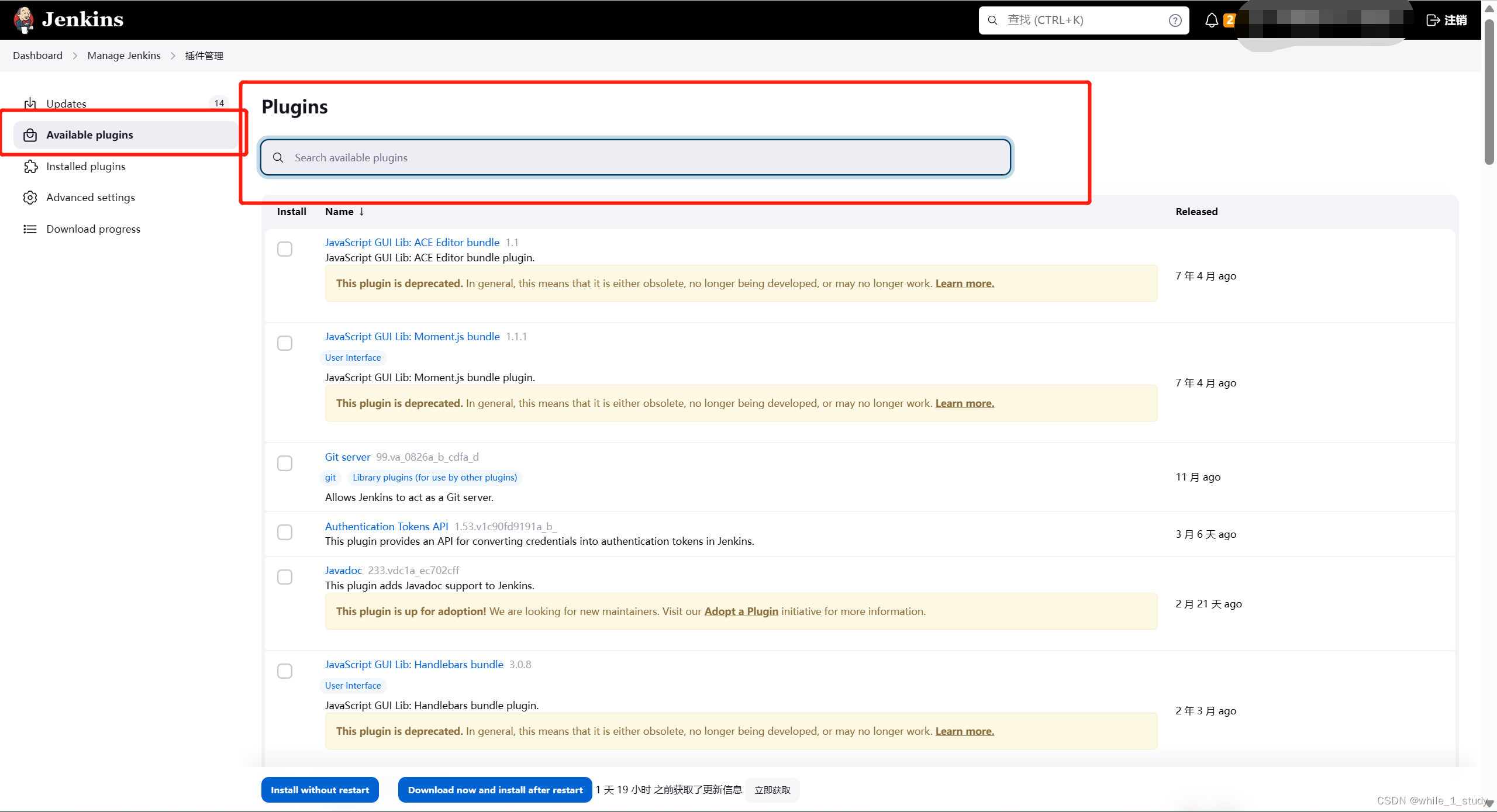Click the Jenkins butler logo icon
The width and height of the screenshot is (1497, 812).
(x=23, y=20)
